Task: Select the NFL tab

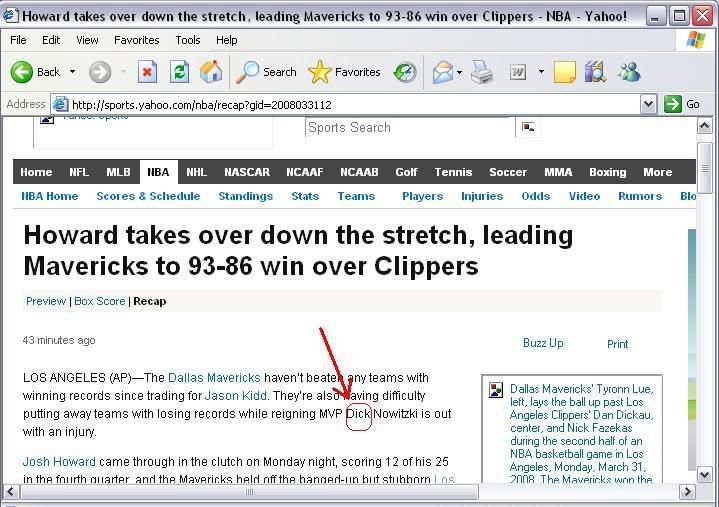Action: [x=79, y=172]
